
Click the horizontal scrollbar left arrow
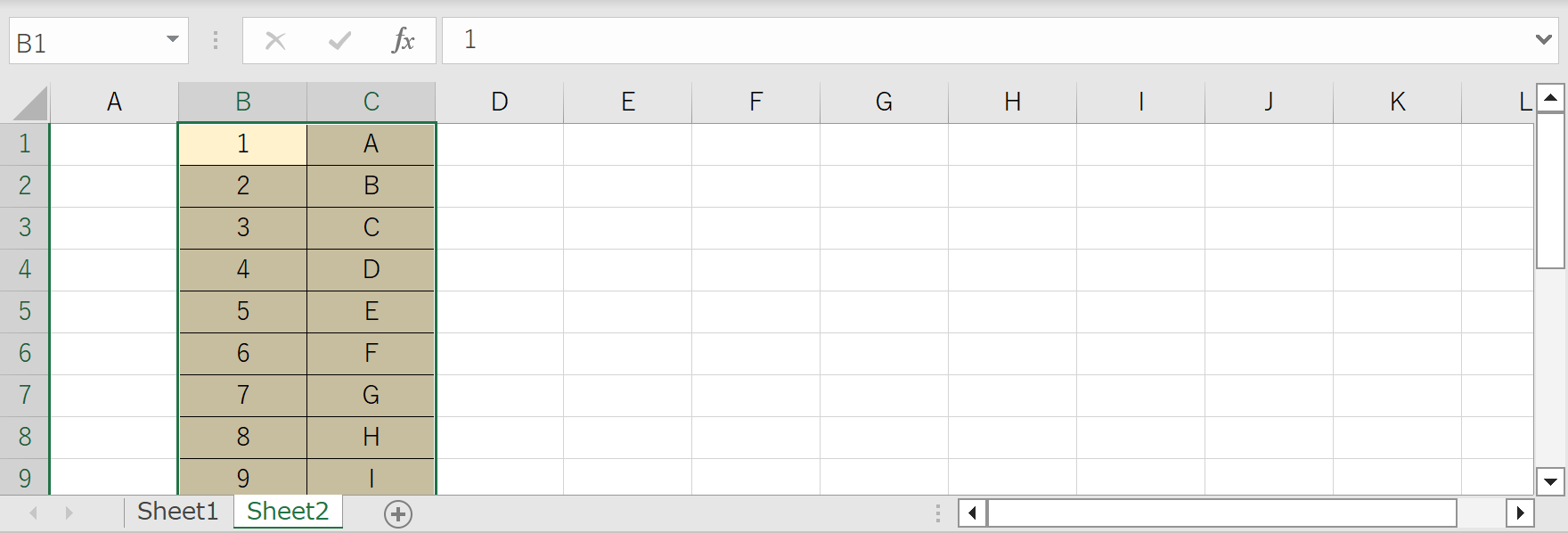pyautogui.click(x=972, y=512)
